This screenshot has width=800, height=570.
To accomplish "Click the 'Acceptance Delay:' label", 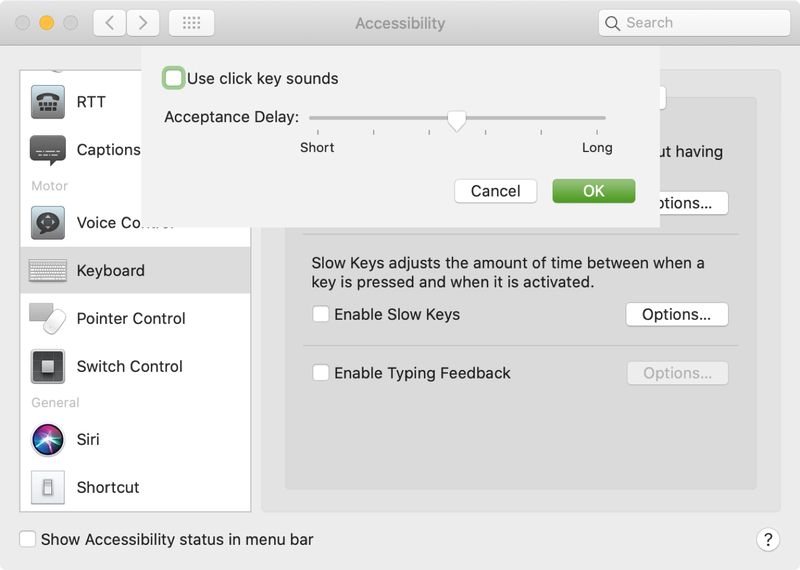I will [x=232, y=117].
